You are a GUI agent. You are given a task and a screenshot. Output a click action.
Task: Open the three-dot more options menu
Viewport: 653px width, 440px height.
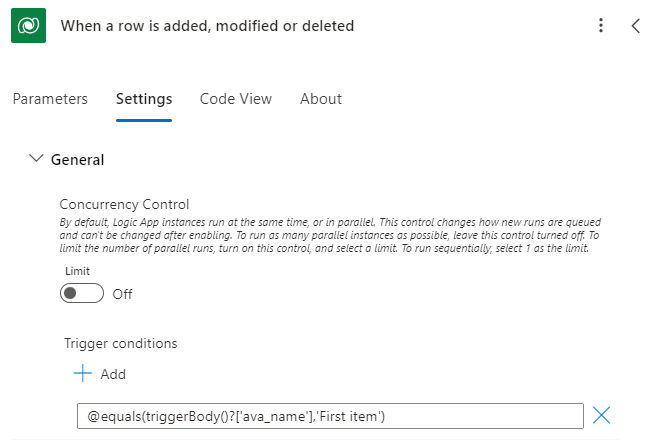tap(600, 26)
